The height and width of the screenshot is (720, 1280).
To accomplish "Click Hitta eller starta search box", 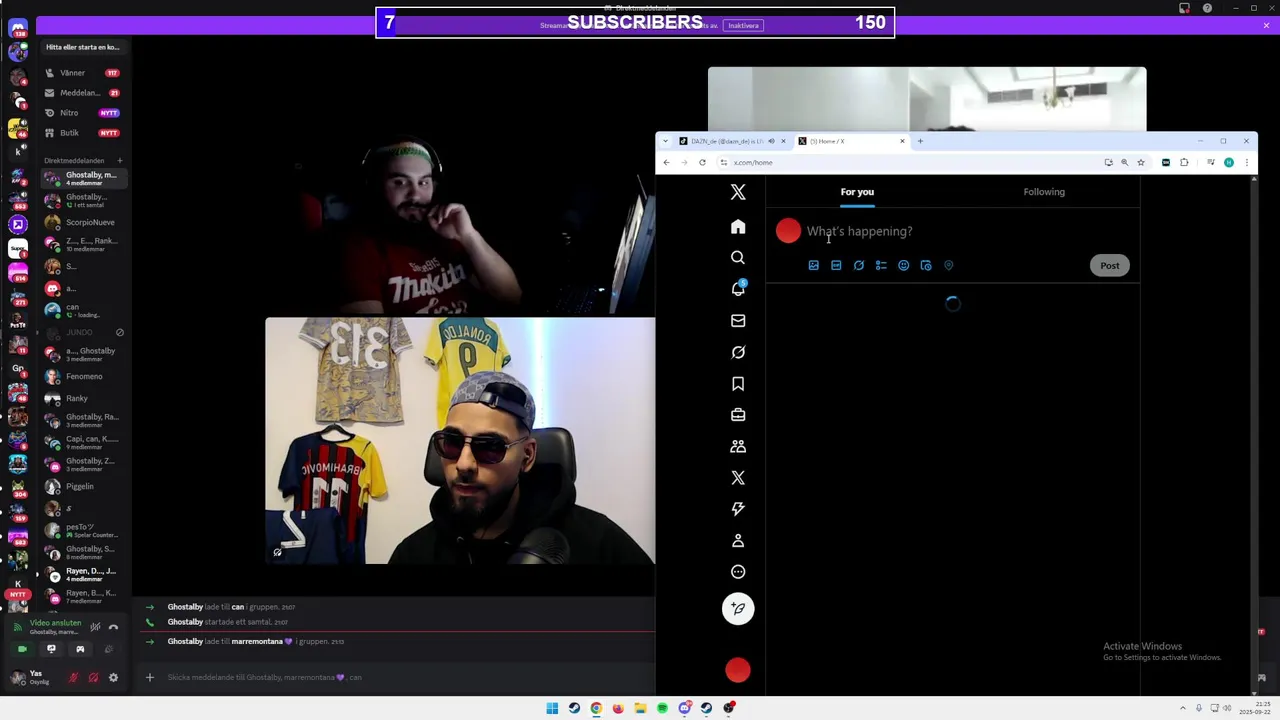I will 82,47.
